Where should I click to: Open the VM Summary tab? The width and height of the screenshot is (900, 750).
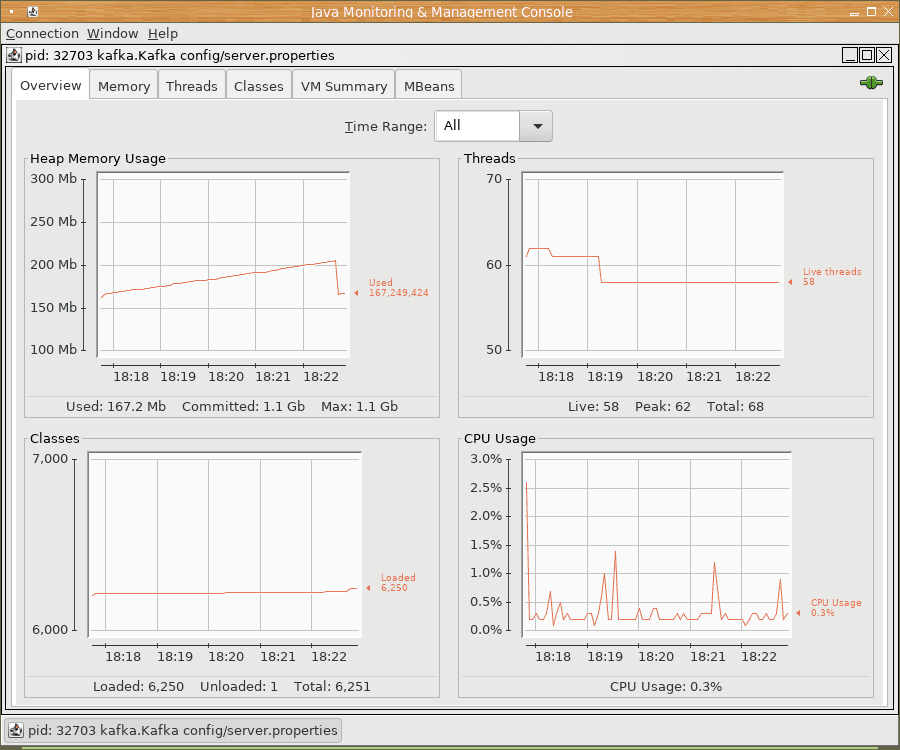[x=344, y=86]
